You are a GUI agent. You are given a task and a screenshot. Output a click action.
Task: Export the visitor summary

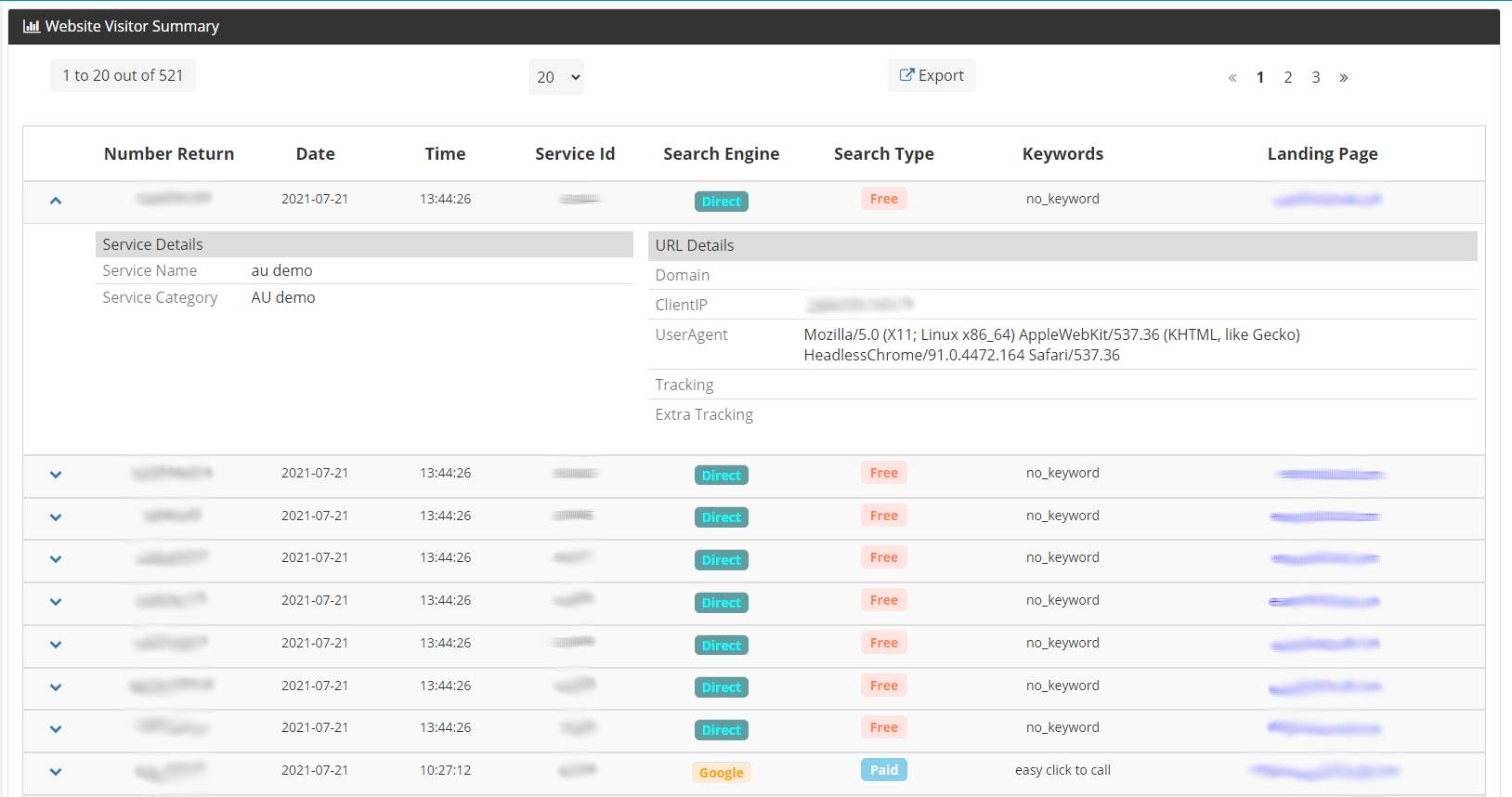(x=932, y=75)
